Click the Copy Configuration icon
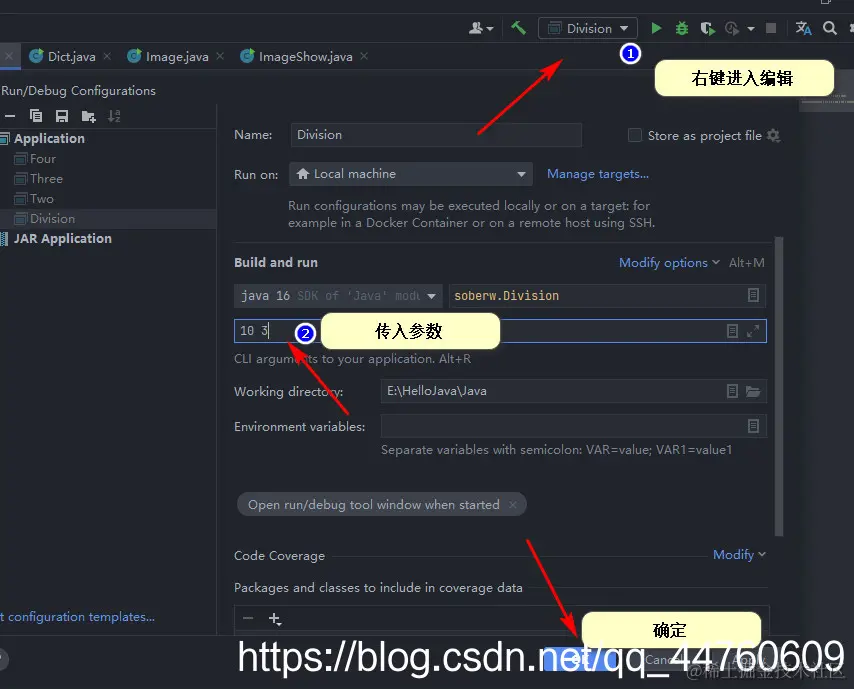This screenshot has height=689, width=854. (35, 115)
